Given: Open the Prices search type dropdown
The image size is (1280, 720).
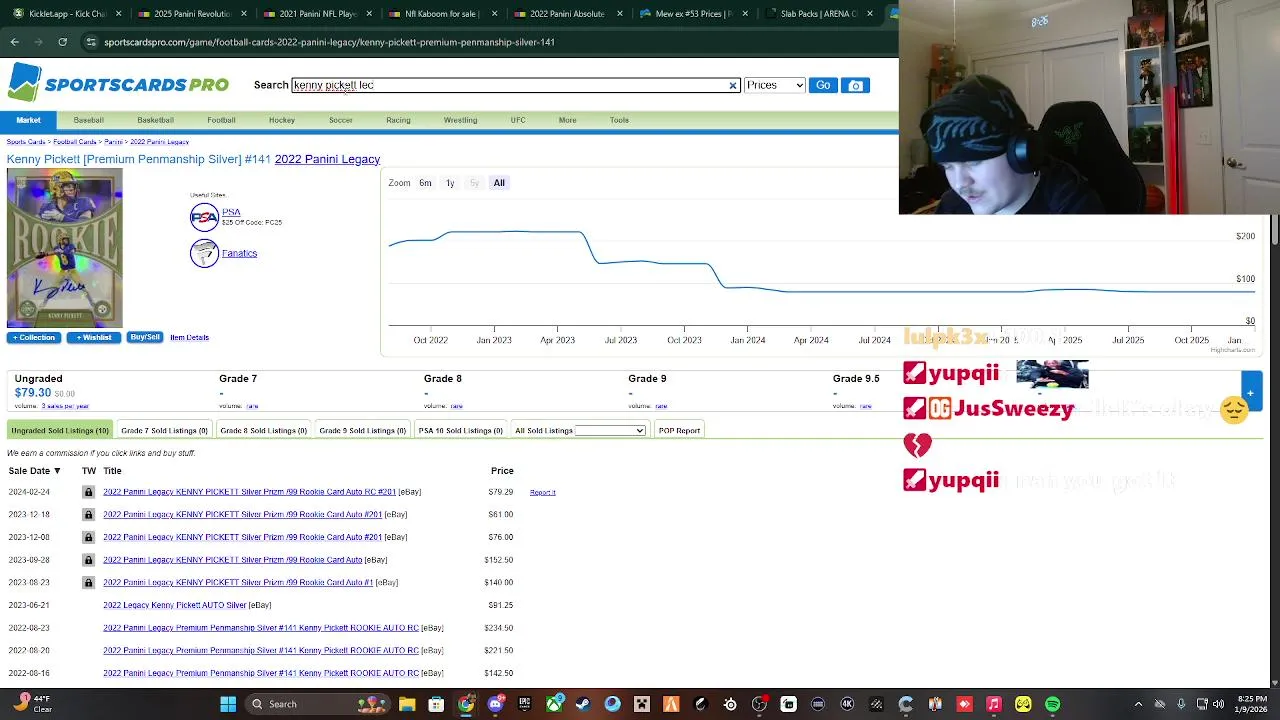Looking at the screenshot, I should pos(775,85).
